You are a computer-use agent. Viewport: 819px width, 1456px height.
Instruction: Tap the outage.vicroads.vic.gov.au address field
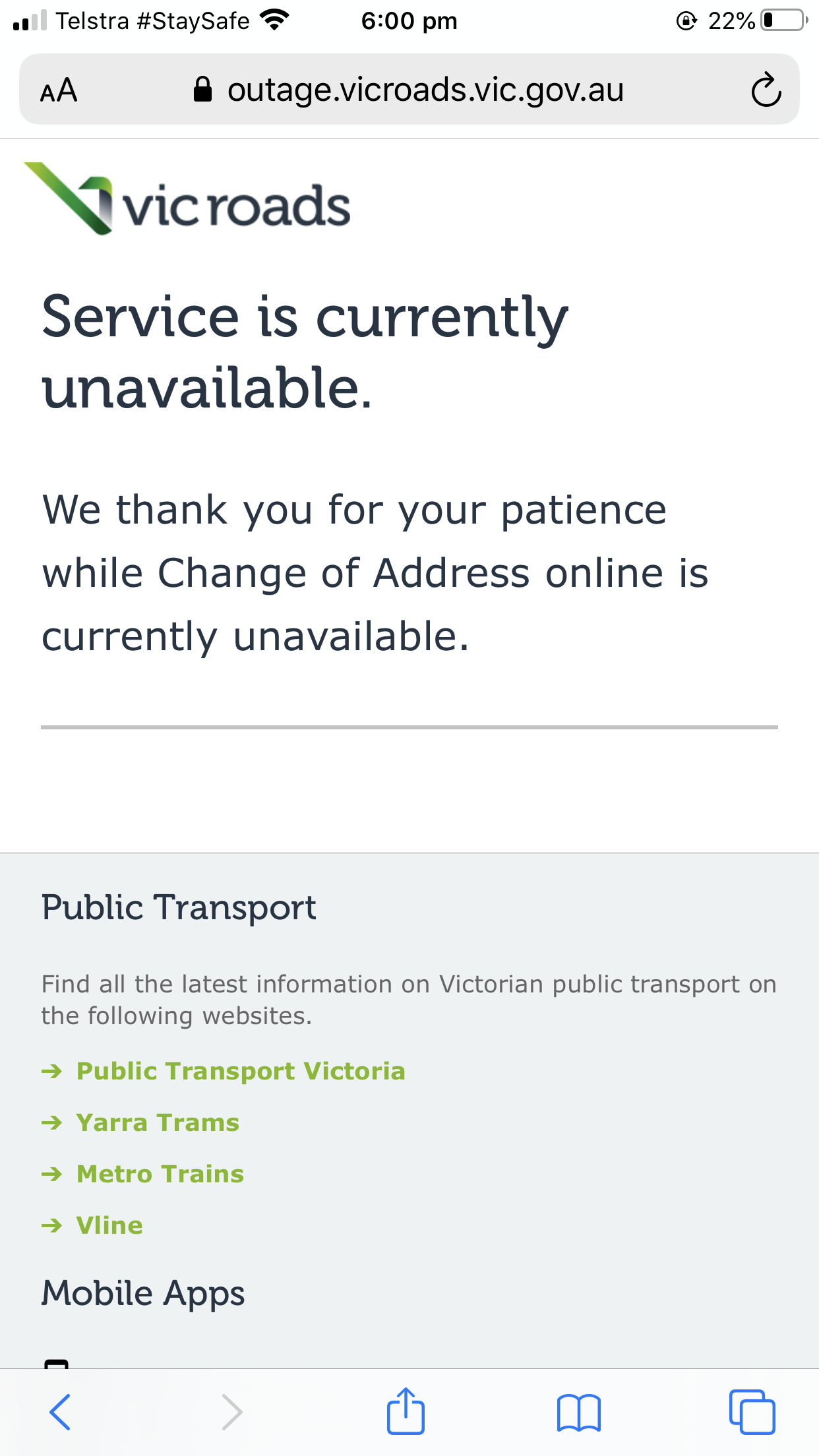[425, 90]
